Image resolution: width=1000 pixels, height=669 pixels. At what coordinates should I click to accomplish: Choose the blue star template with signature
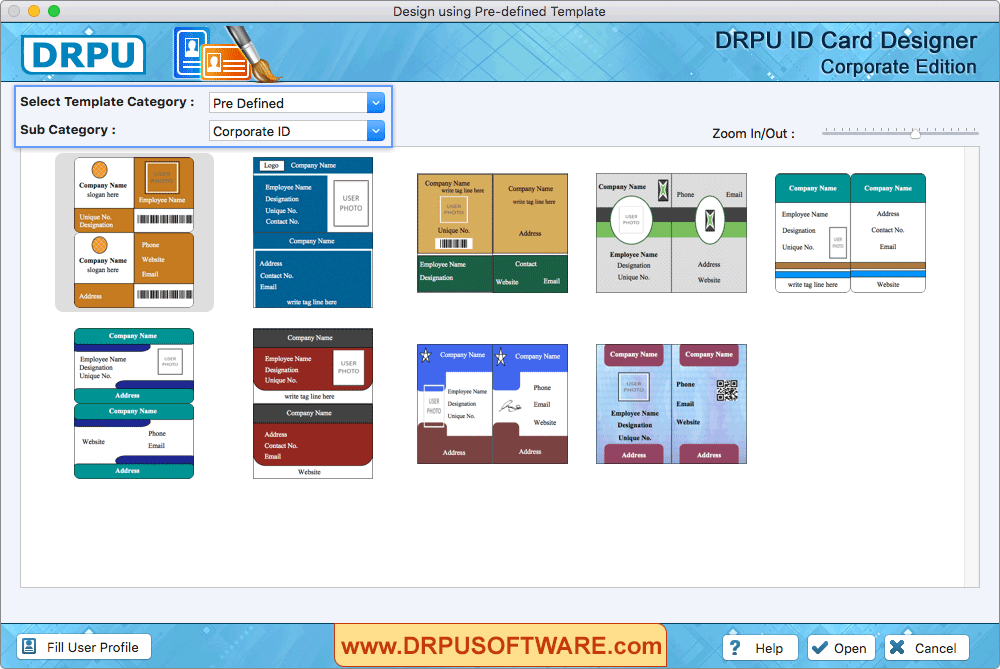click(492, 404)
